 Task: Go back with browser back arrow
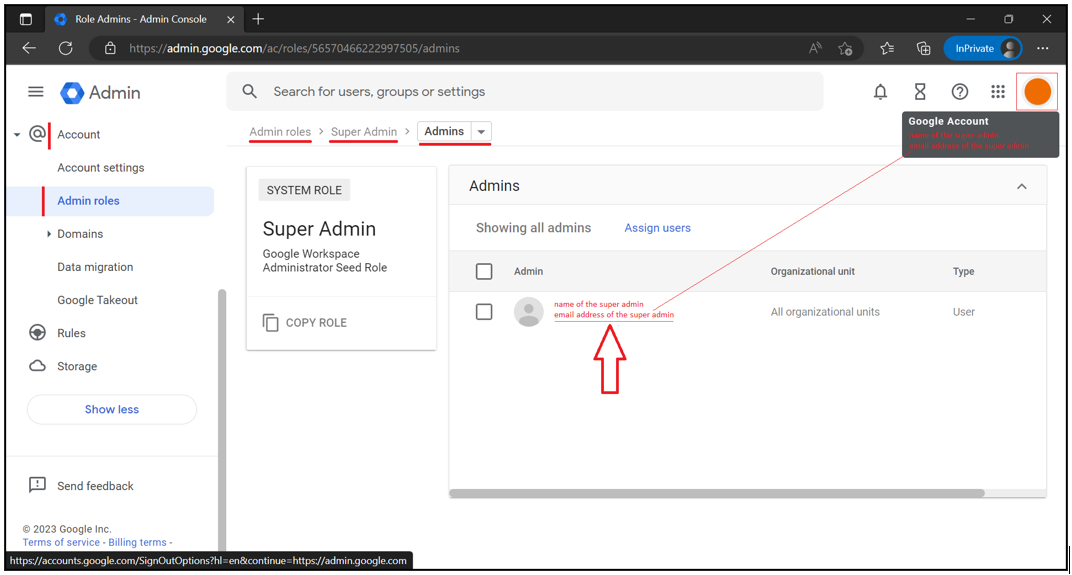pyautogui.click(x=29, y=48)
